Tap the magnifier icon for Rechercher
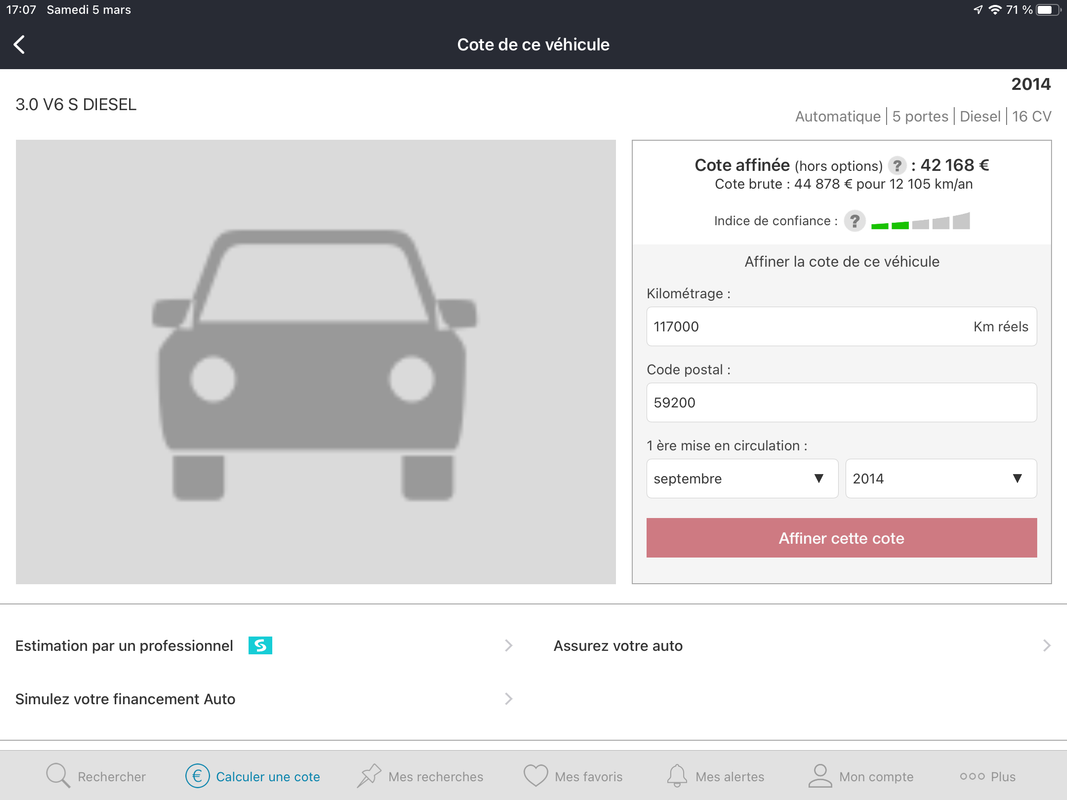Screen dimensions: 1067x800 58,776
